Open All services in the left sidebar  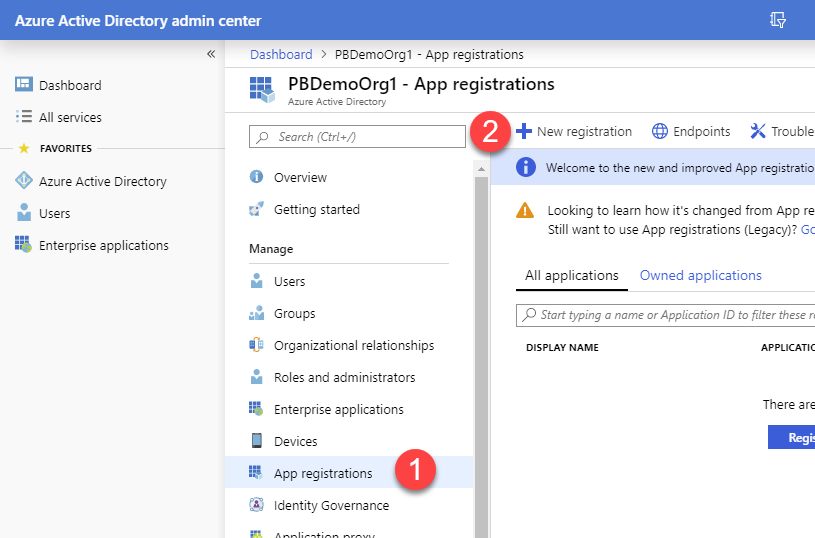tap(70, 117)
